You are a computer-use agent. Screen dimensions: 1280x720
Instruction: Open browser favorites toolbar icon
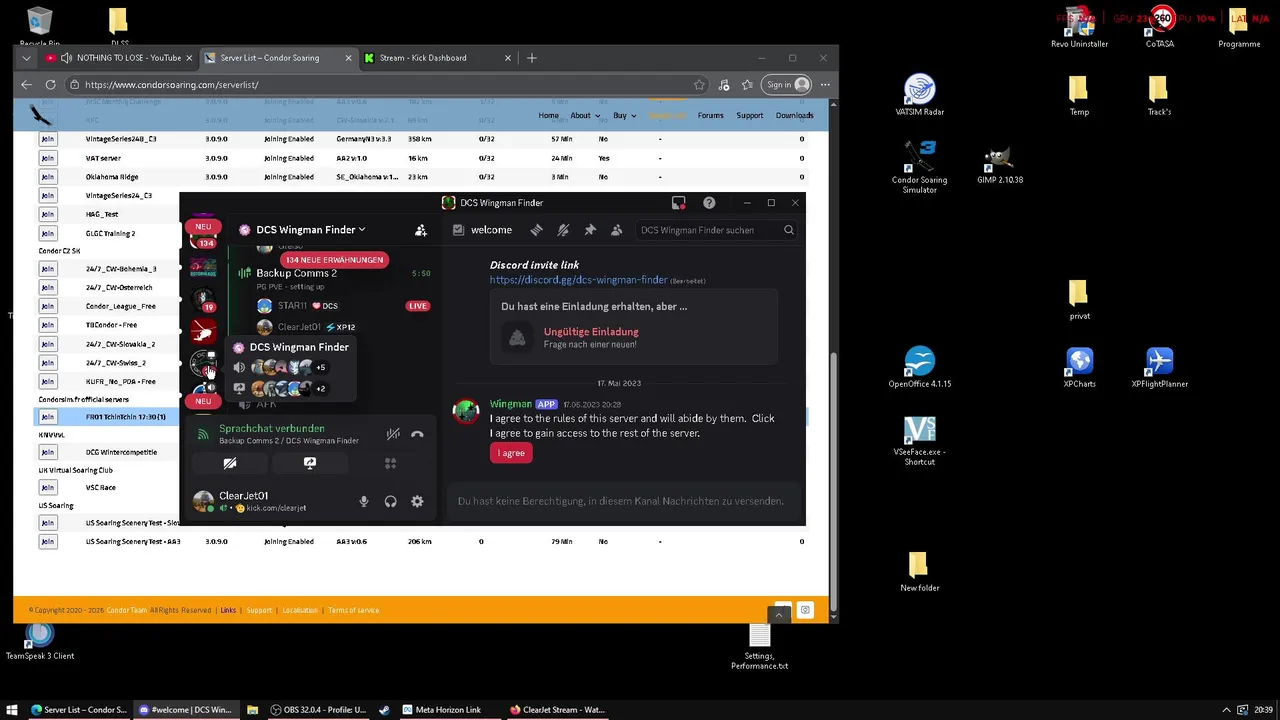[x=747, y=85]
